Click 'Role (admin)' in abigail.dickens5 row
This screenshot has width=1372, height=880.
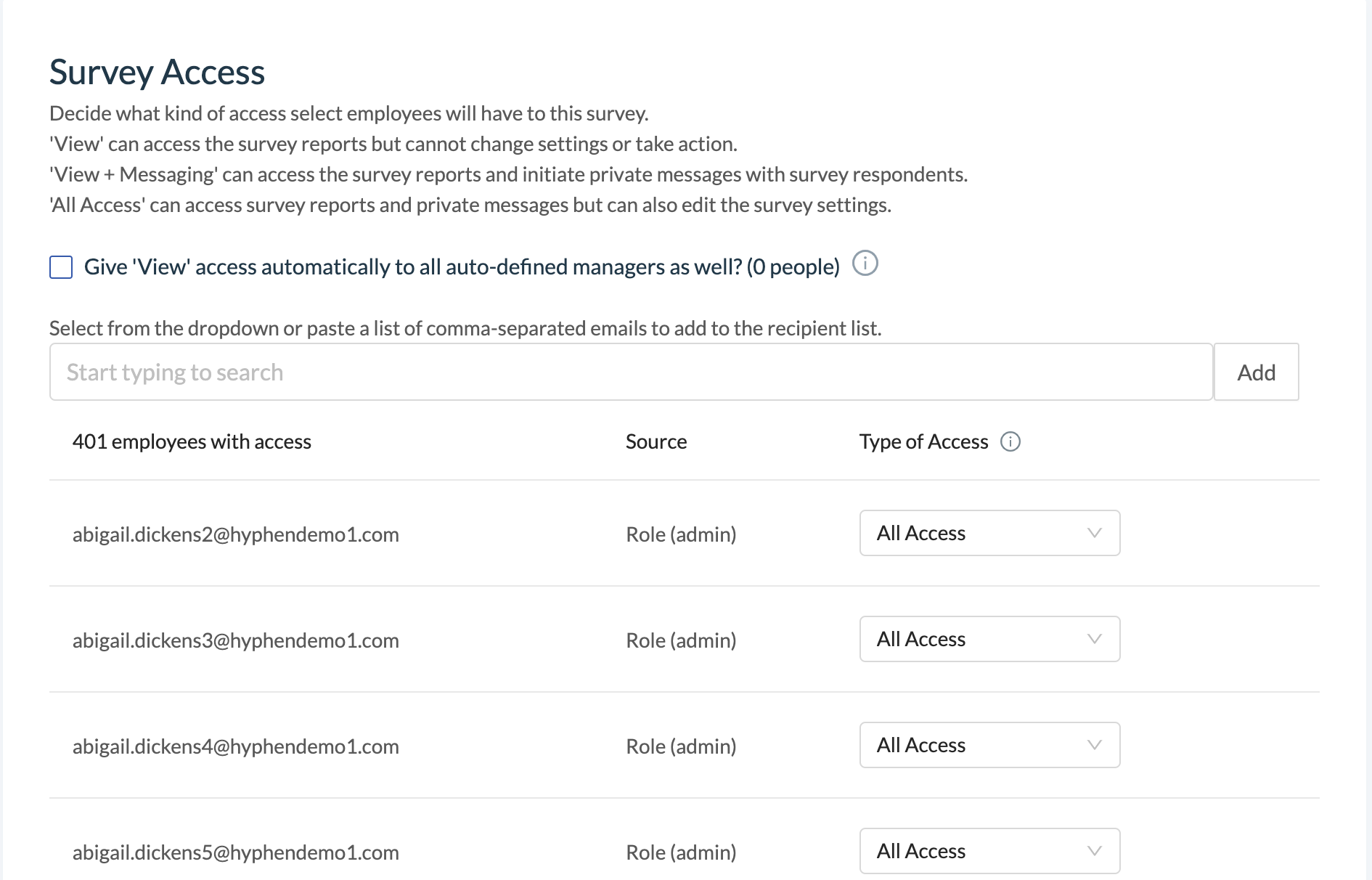681,852
